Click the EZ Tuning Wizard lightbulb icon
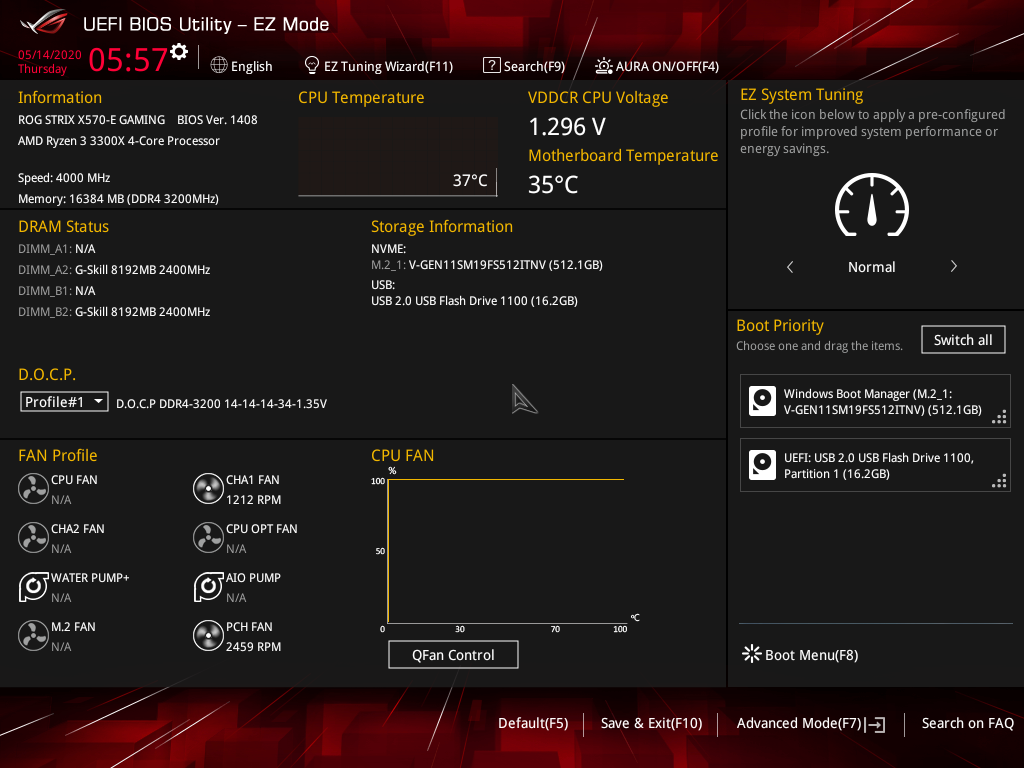Viewport: 1024px width, 768px height. pyautogui.click(x=312, y=65)
